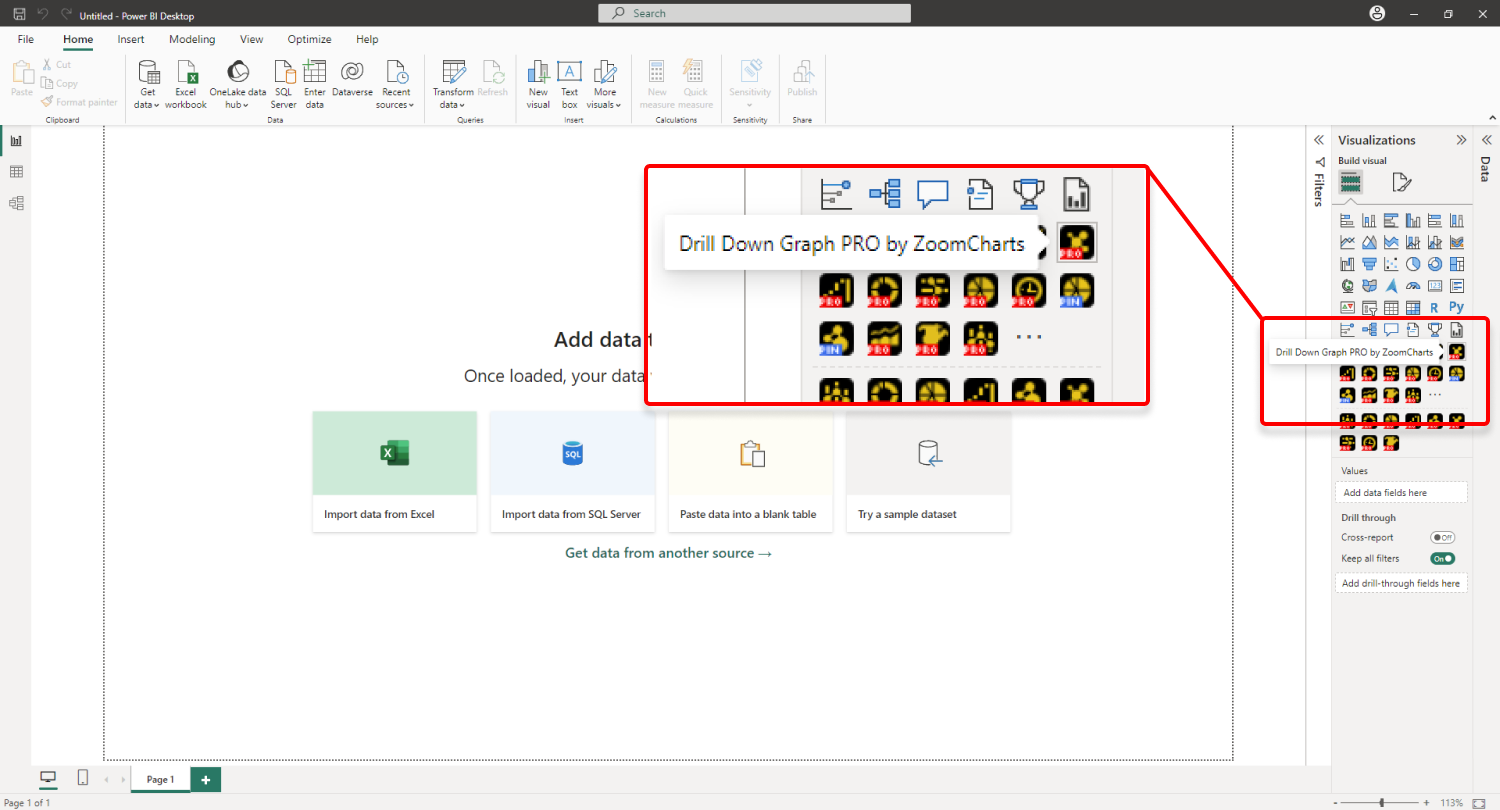Open Get more visuals ellipsis
Viewport: 1500px width, 810px height.
tap(1435, 396)
